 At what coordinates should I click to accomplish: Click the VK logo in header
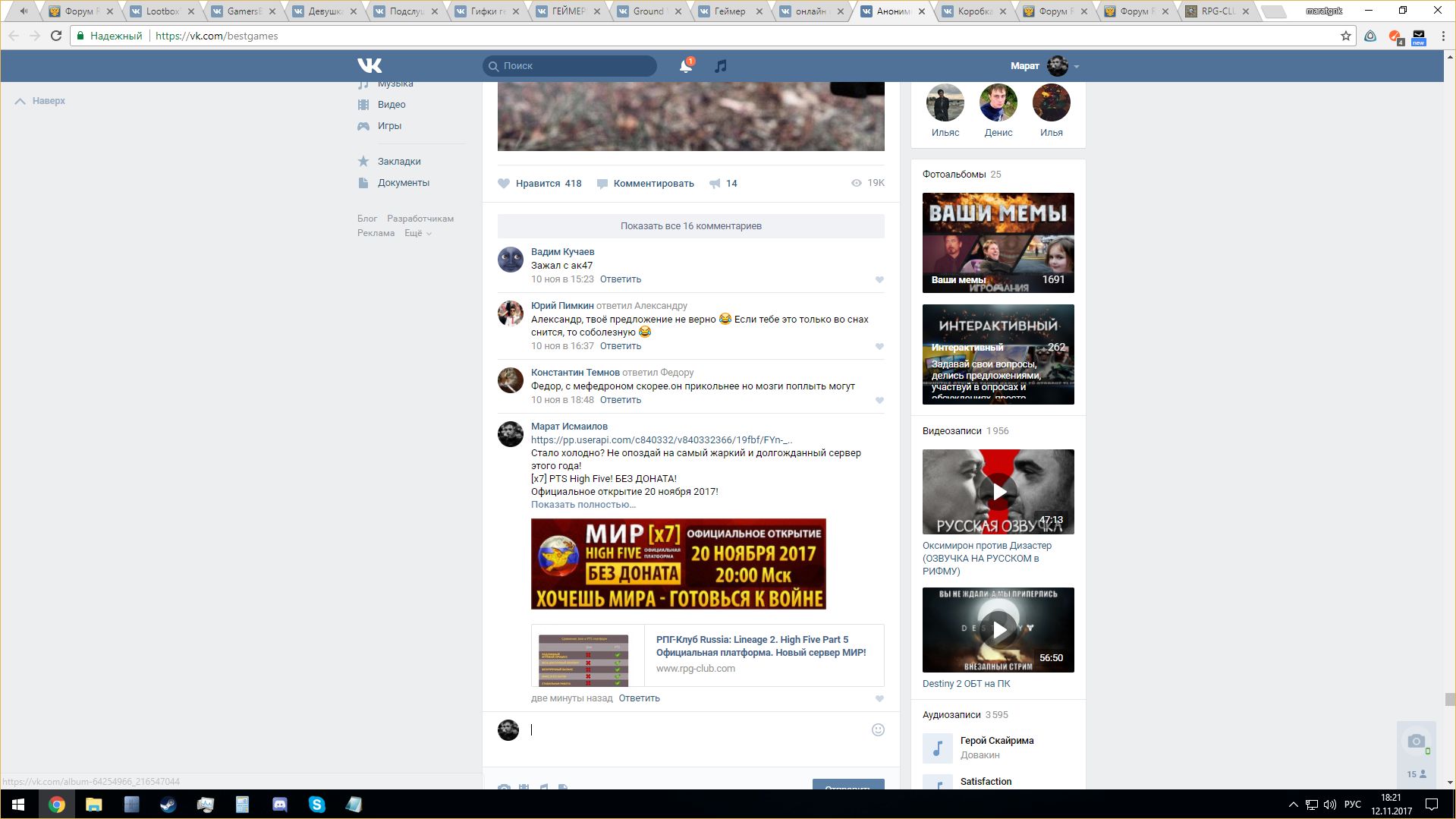[370, 66]
